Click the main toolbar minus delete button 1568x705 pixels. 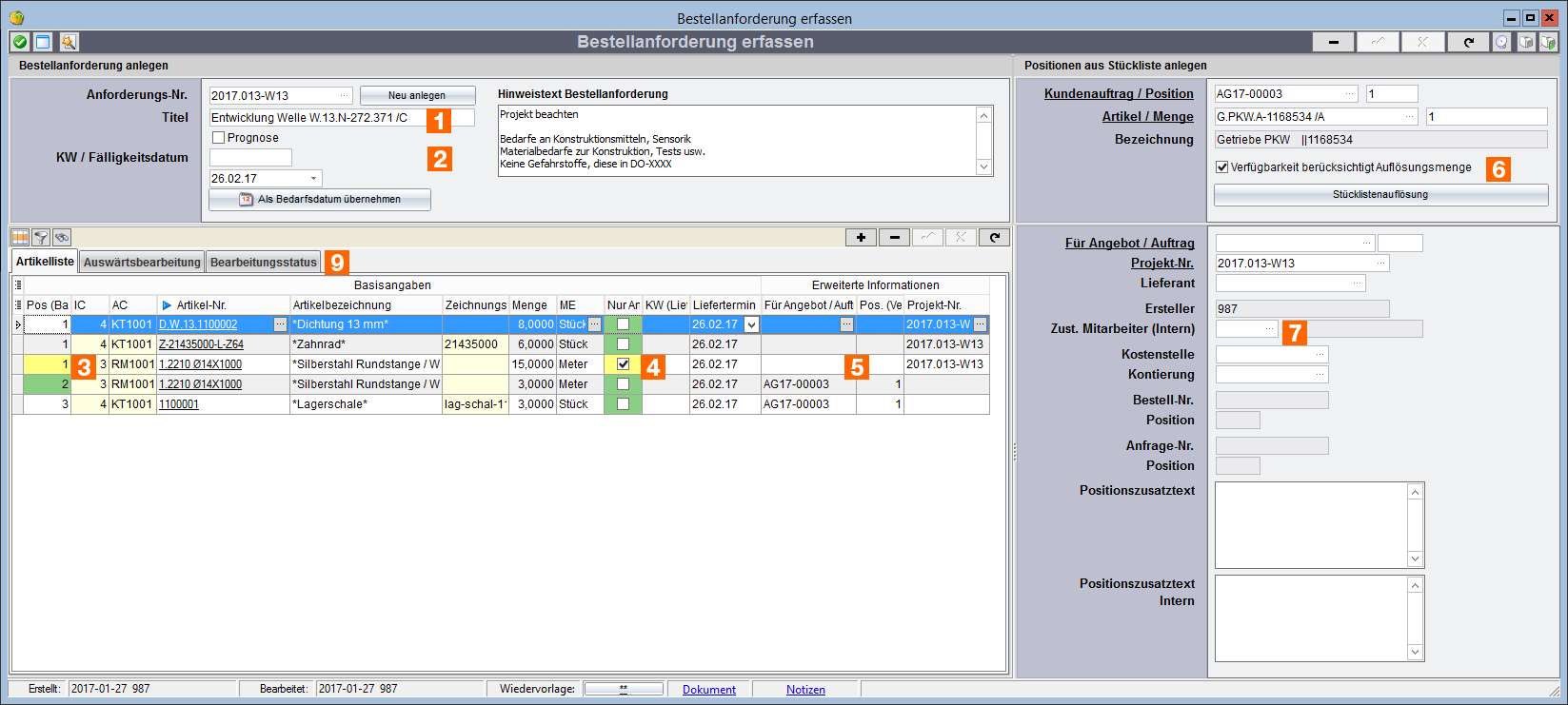click(1334, 42)
